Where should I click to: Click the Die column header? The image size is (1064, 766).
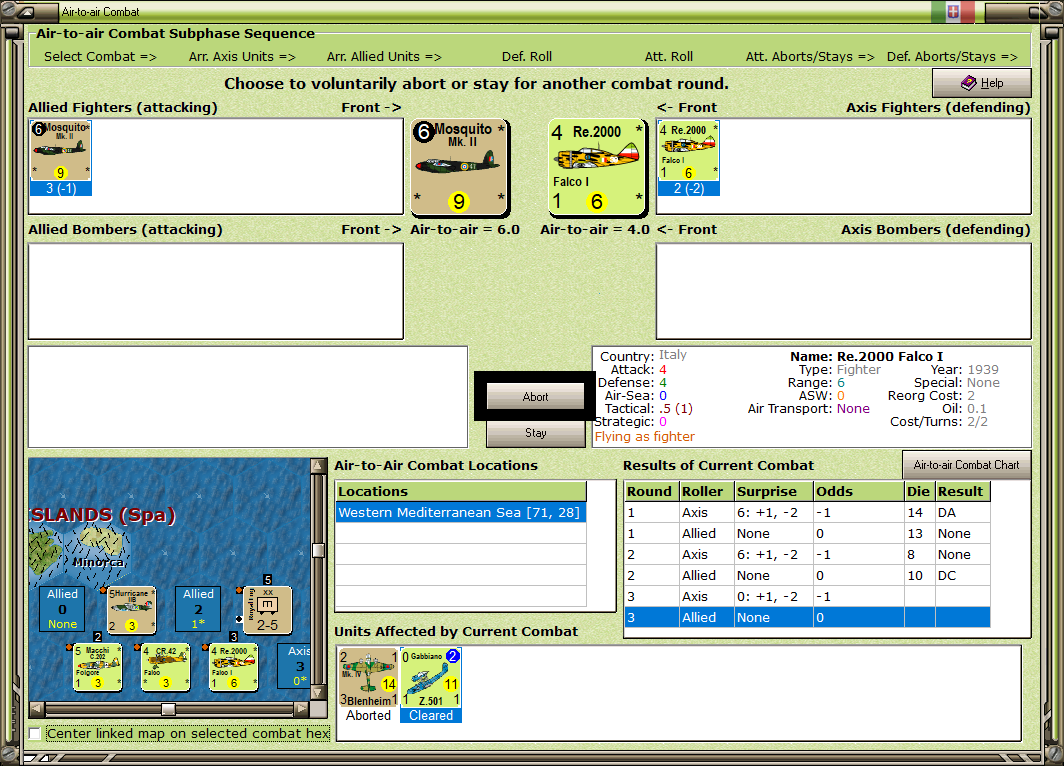pyautogui.click(x=919, y=491)
